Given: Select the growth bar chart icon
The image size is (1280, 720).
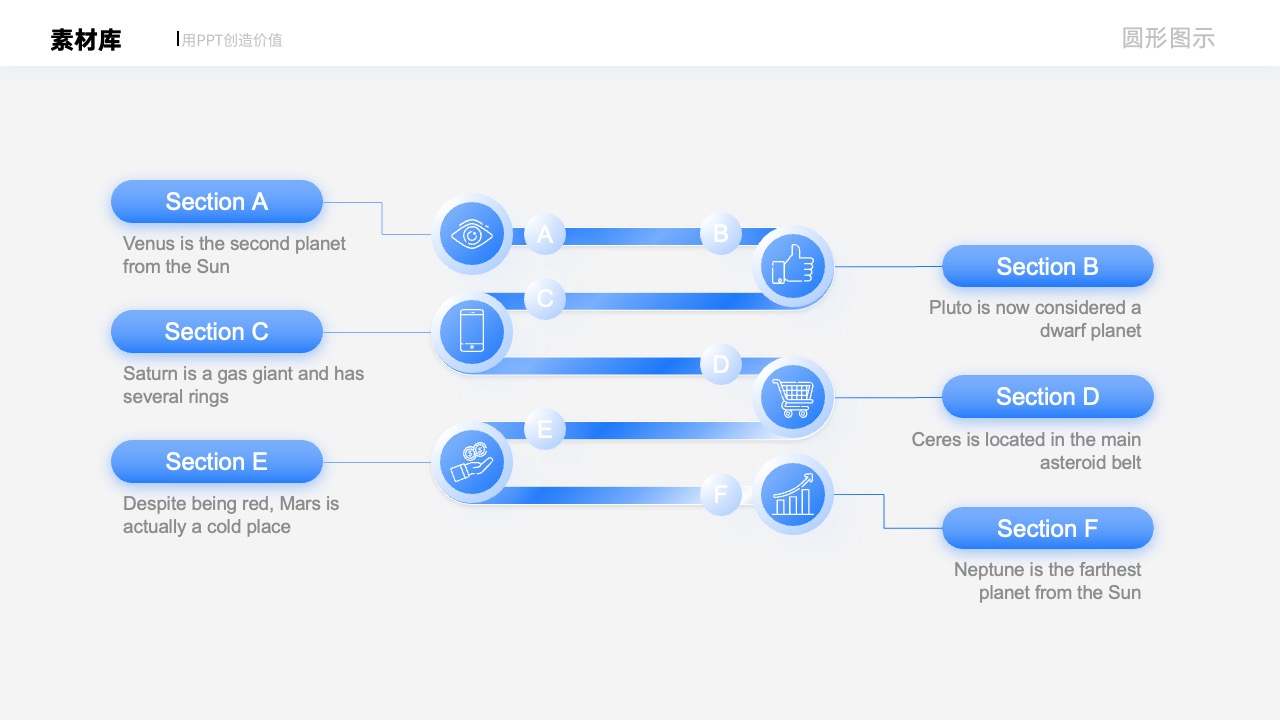Looking at the screenshot, I should [793, 494].
